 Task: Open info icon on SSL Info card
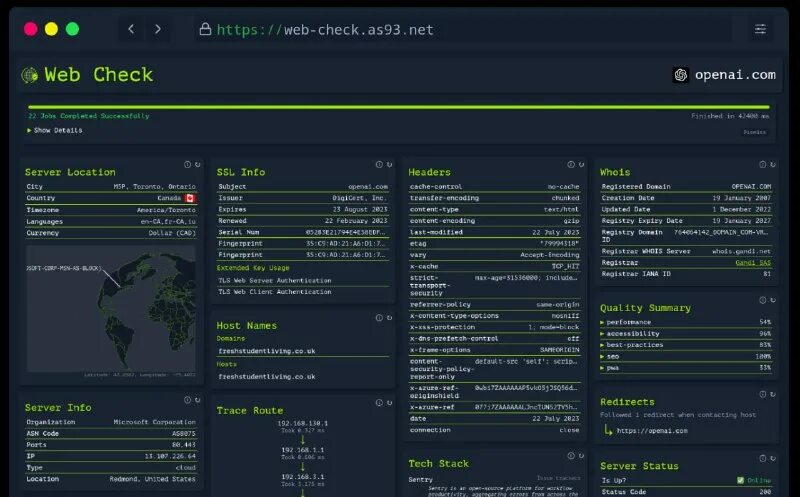coord(379,164)
